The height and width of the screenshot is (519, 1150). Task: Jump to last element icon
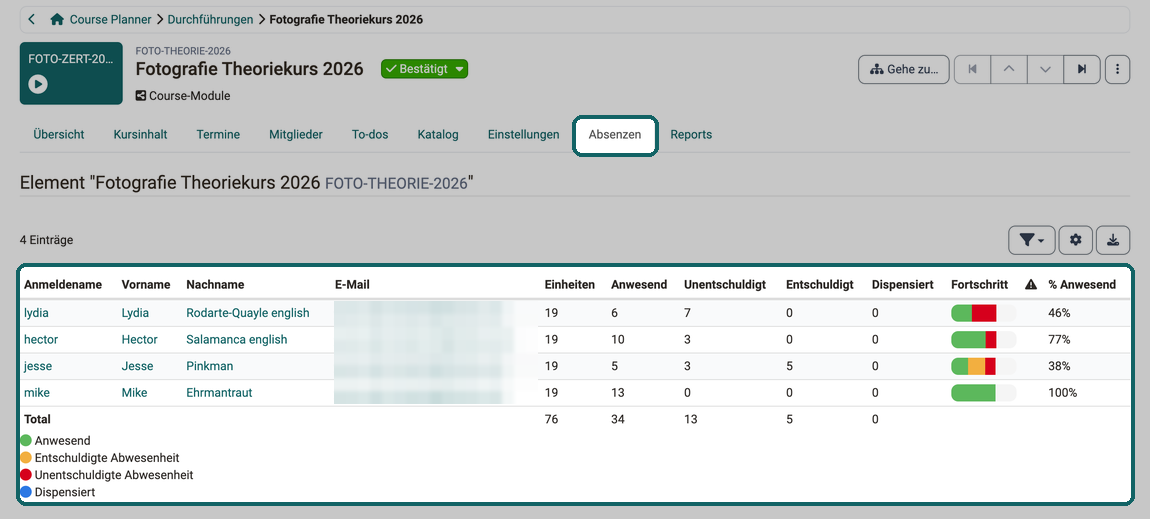point(1082,70)
